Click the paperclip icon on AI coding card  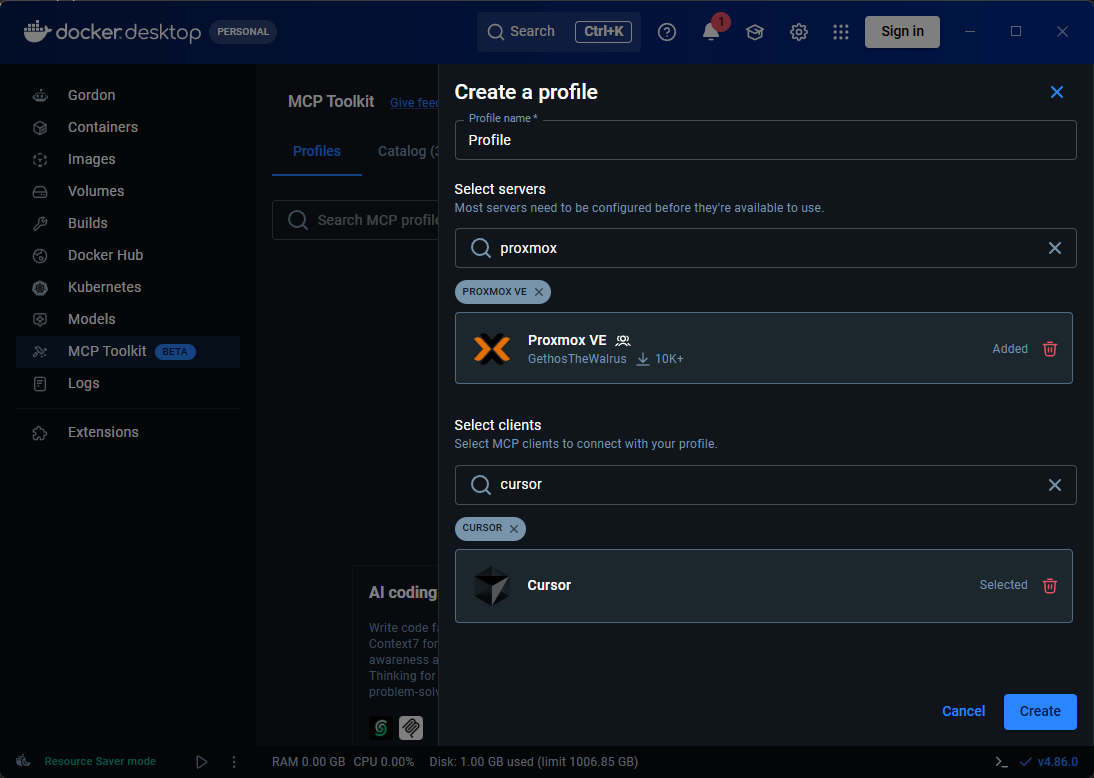coord(411,728)
